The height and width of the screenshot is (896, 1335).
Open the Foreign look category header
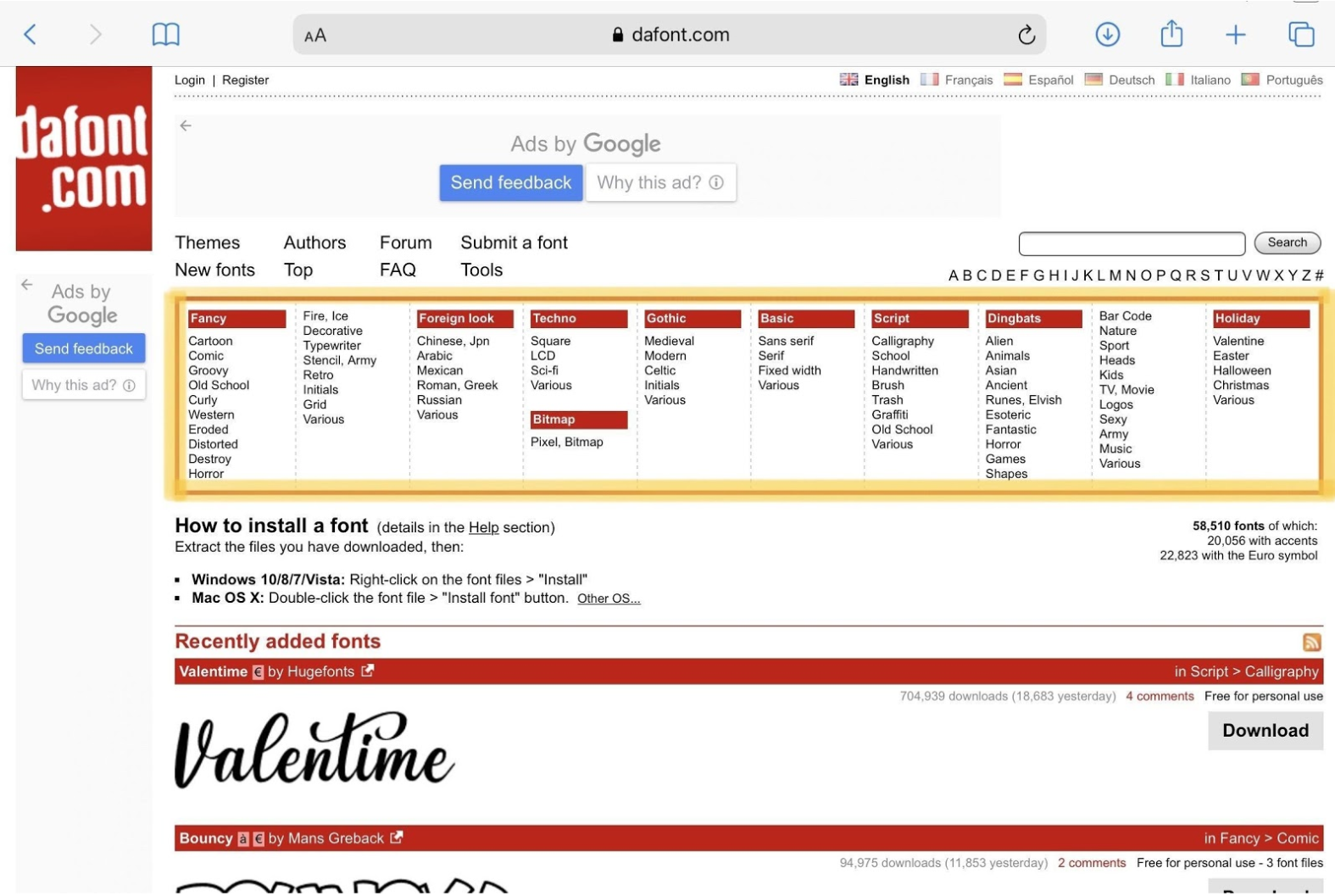coord(464,319)
